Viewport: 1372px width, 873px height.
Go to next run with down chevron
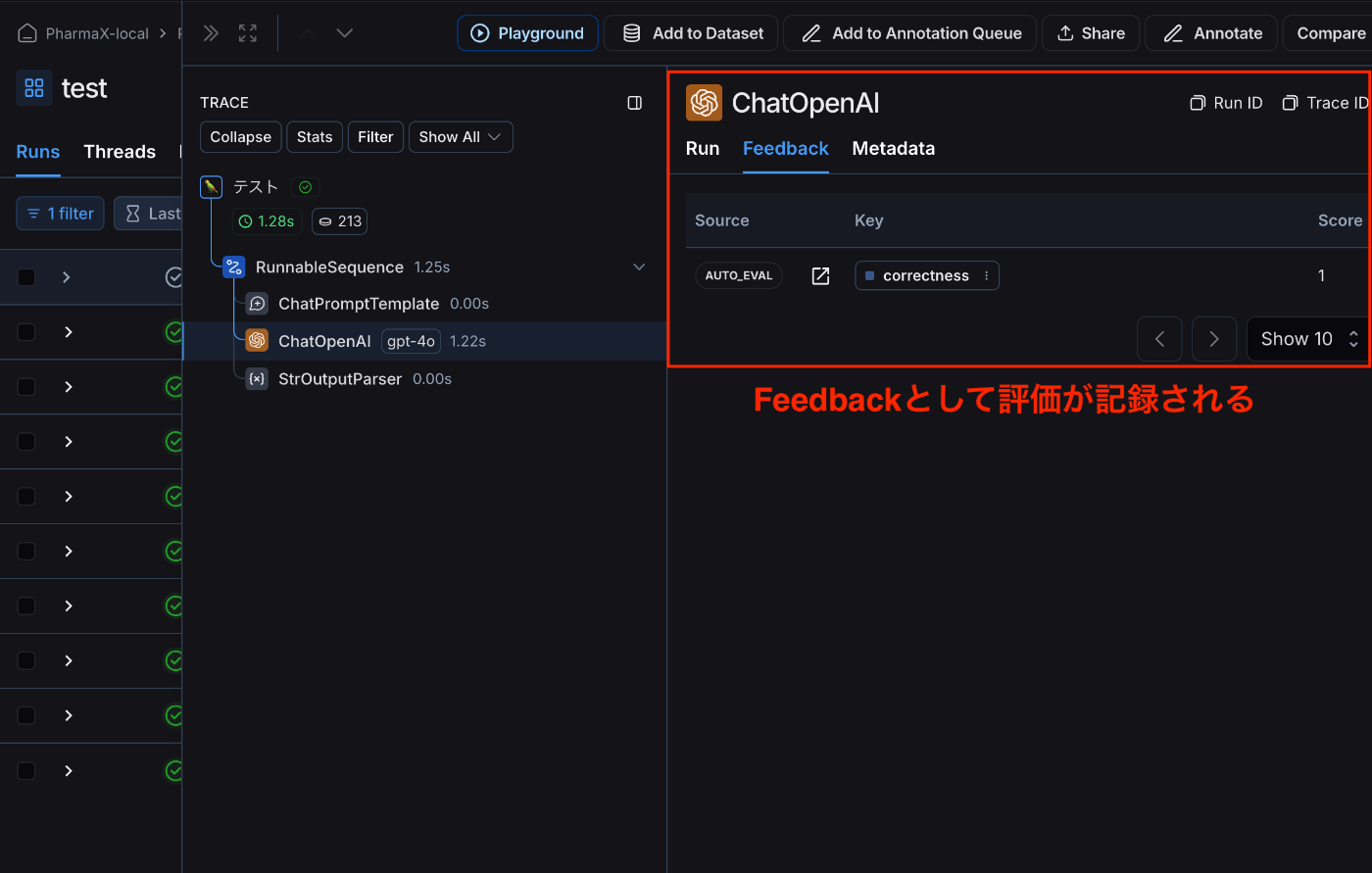(x=344, y=33)
